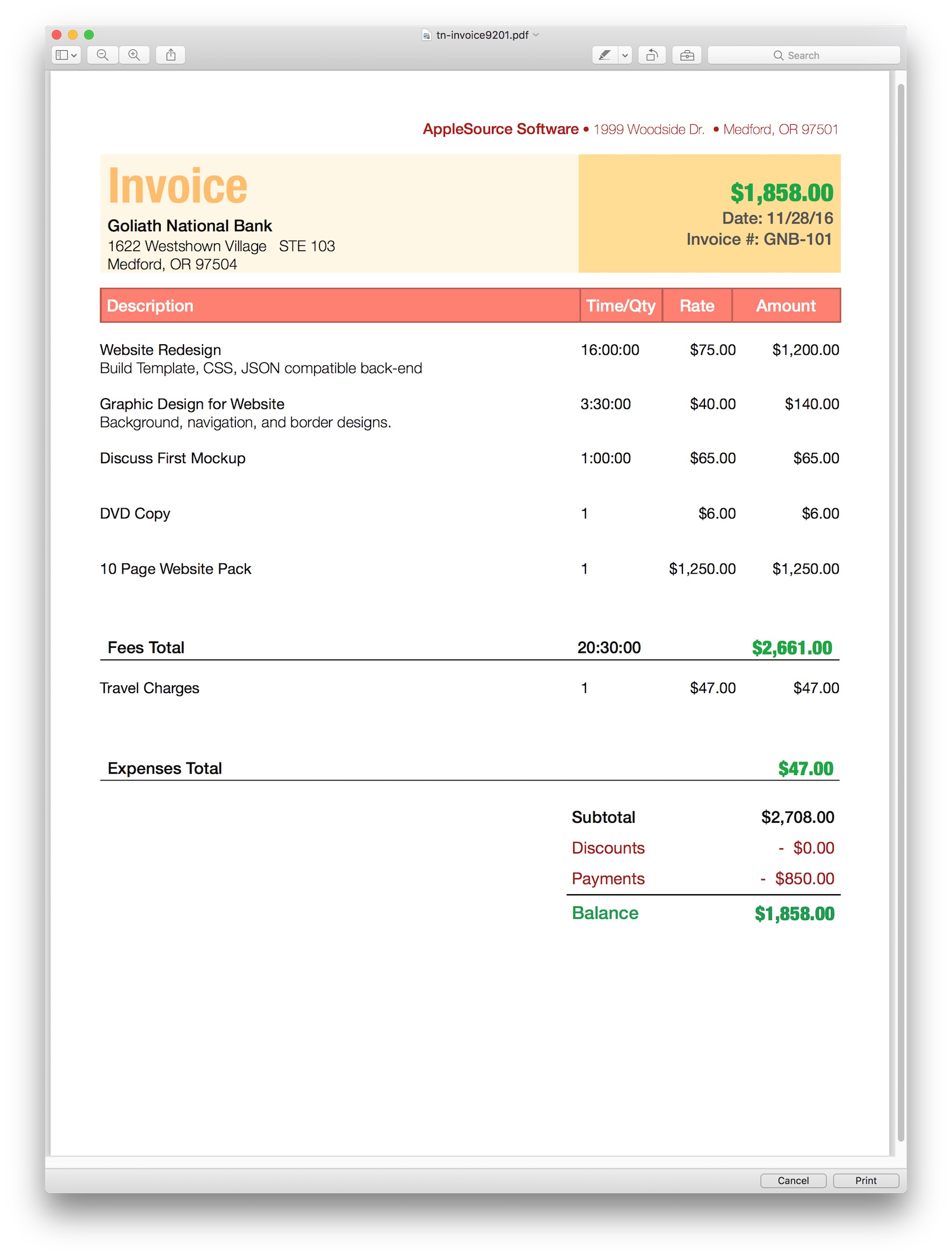
Task: Click the zoom out magnifier icon
Action: click(x=103, y=55)
